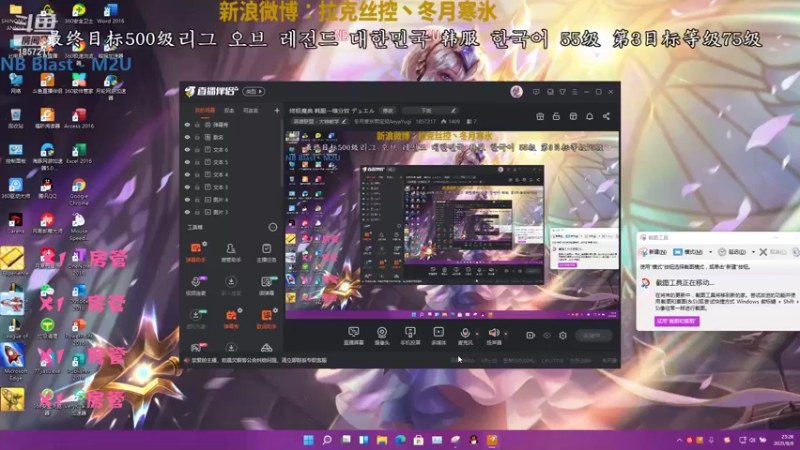This screenshot has height=450, width=800.
Task: Open the microphone device dropdown arrow
Action: click(x=477, y=334)
